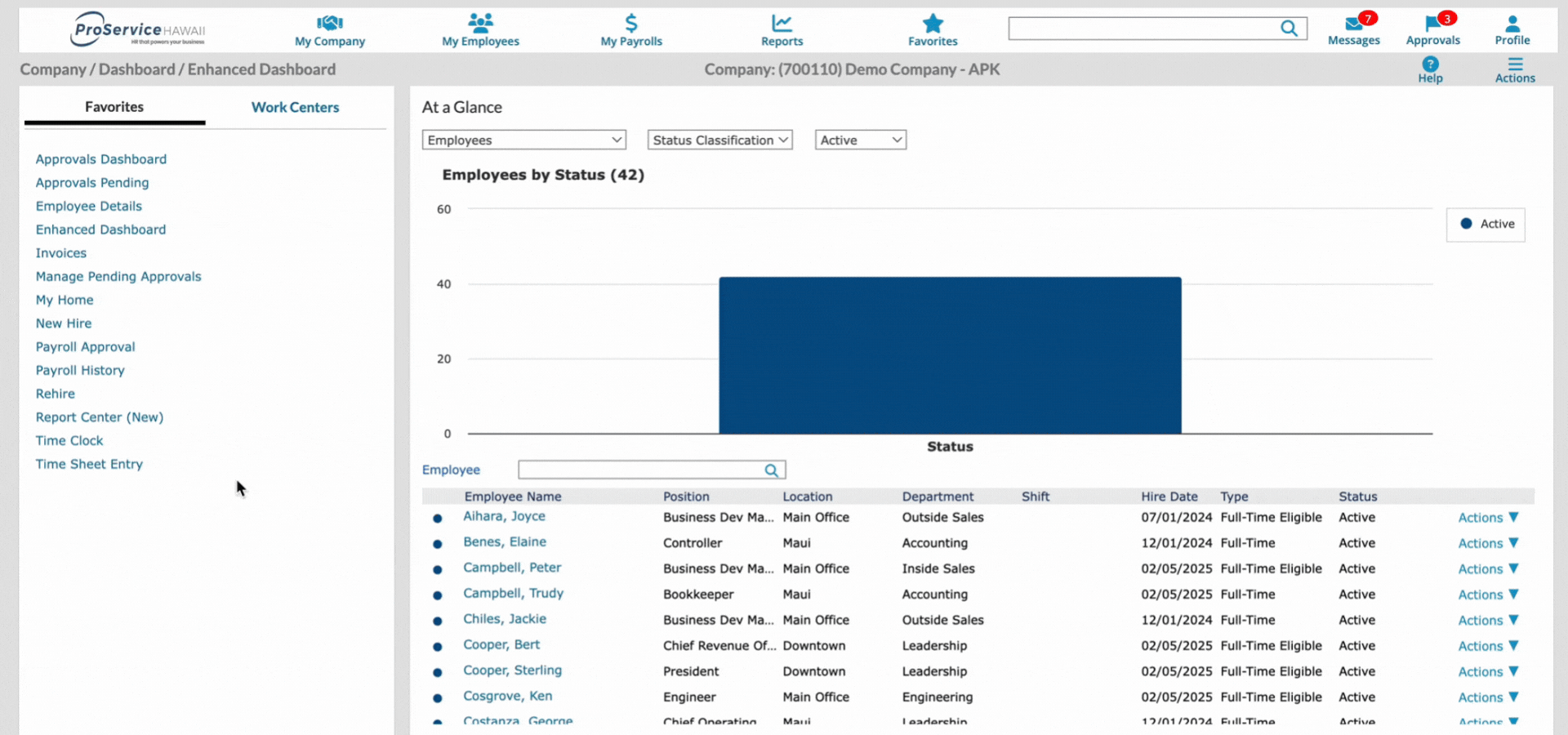1568x735 pixels.
Task: Open the My Payrolls dollar icon
Action: pos(631,23)
